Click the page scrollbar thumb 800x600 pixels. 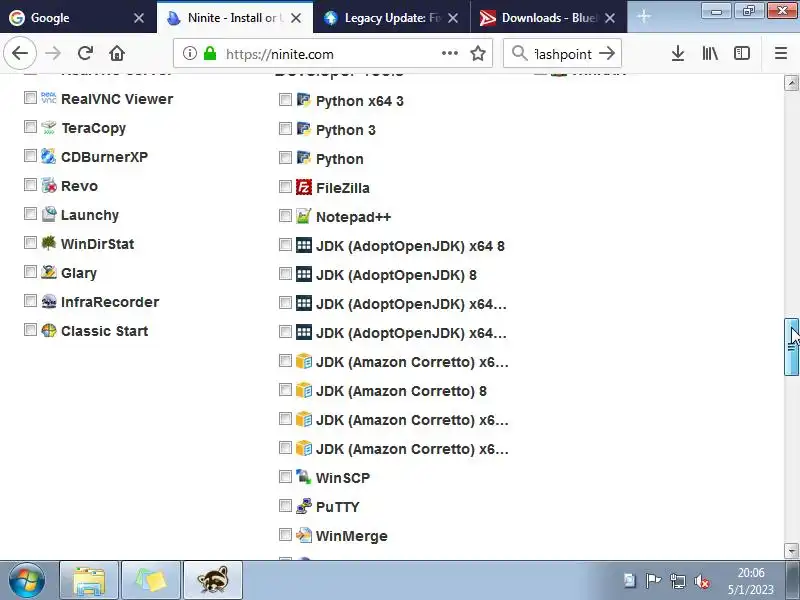coord(791,347)
